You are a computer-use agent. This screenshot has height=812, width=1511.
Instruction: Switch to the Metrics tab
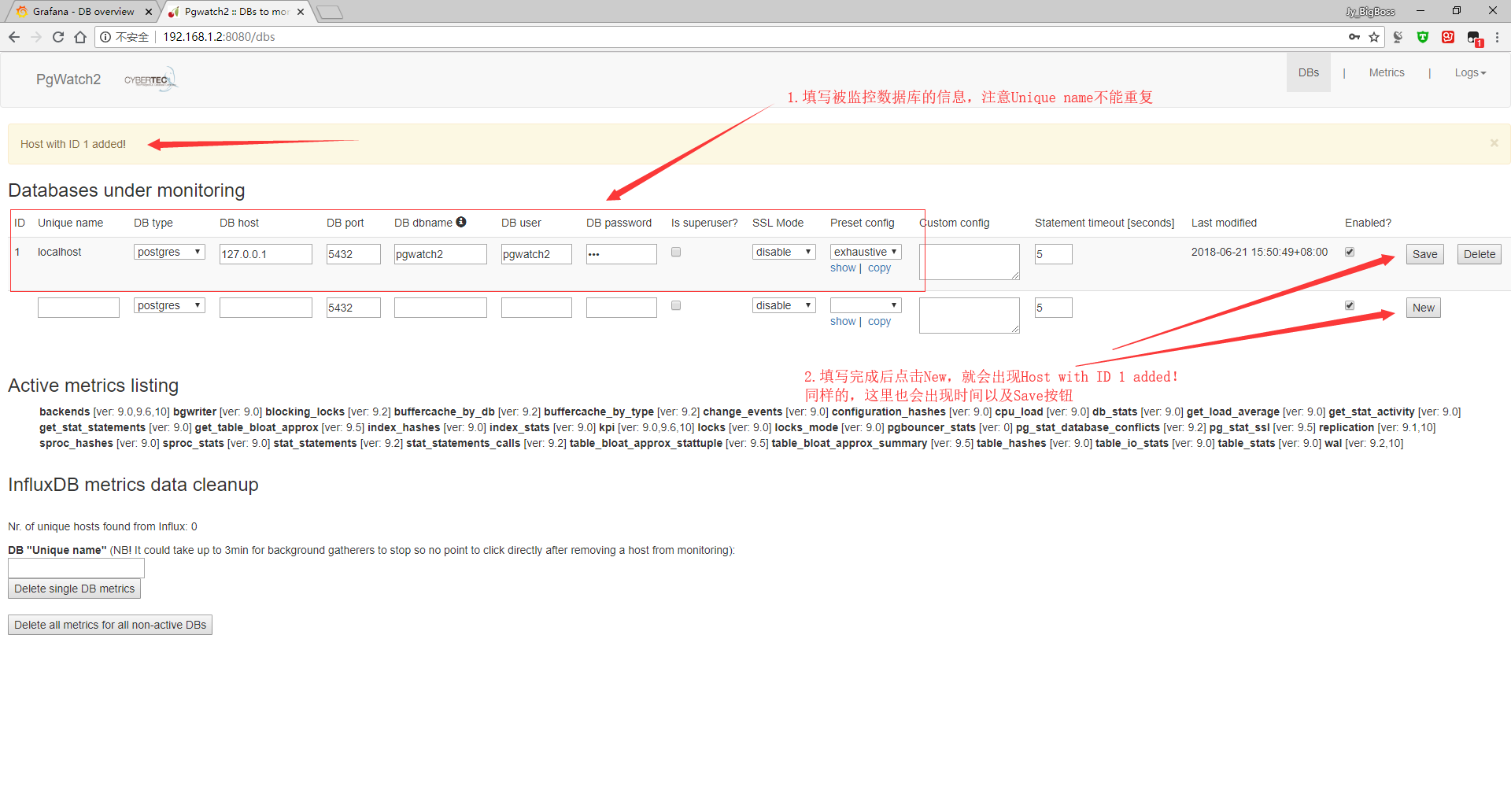(x=1386, y=72)
